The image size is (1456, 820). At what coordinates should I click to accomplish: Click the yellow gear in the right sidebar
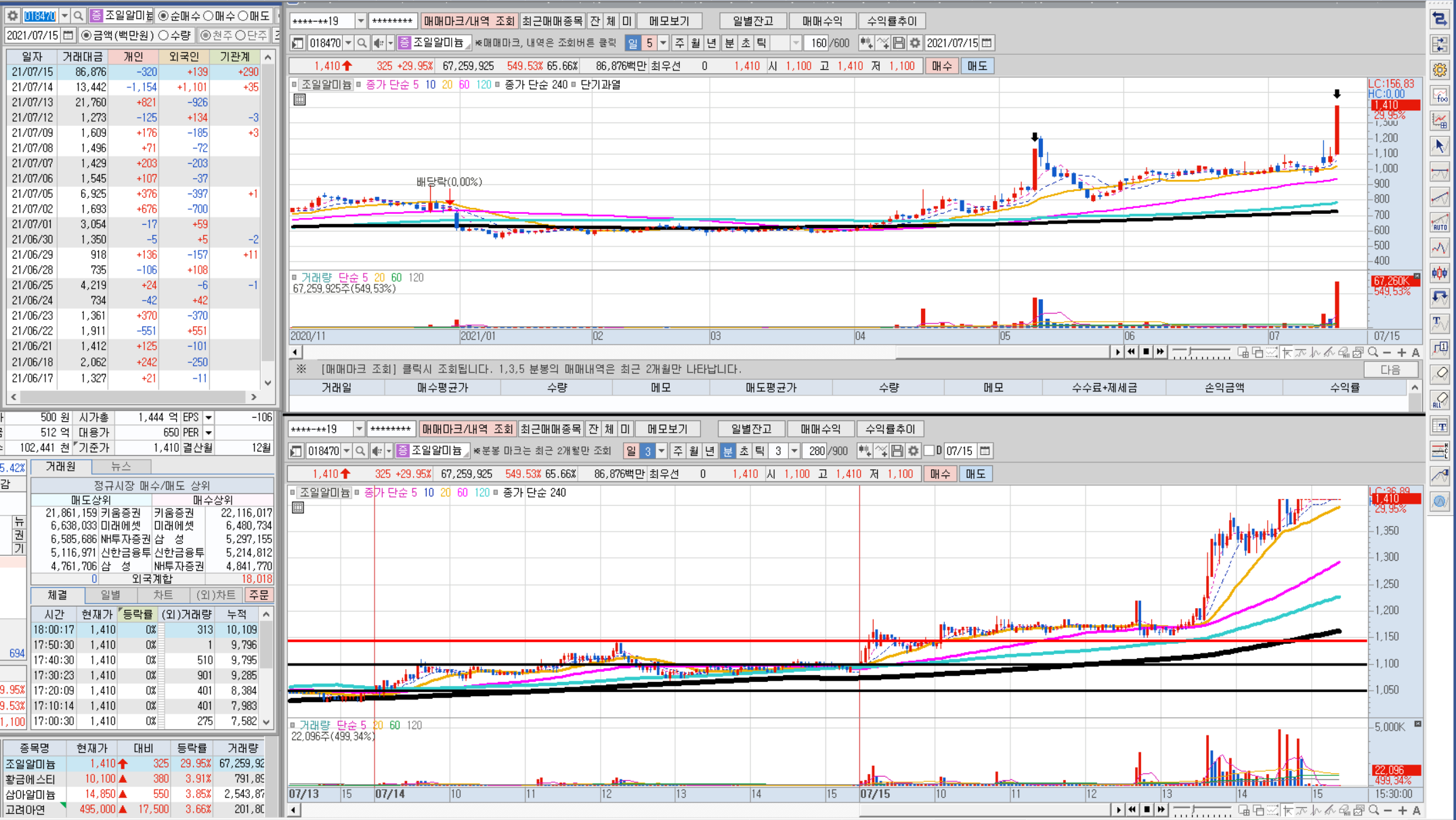point(1440,70)
